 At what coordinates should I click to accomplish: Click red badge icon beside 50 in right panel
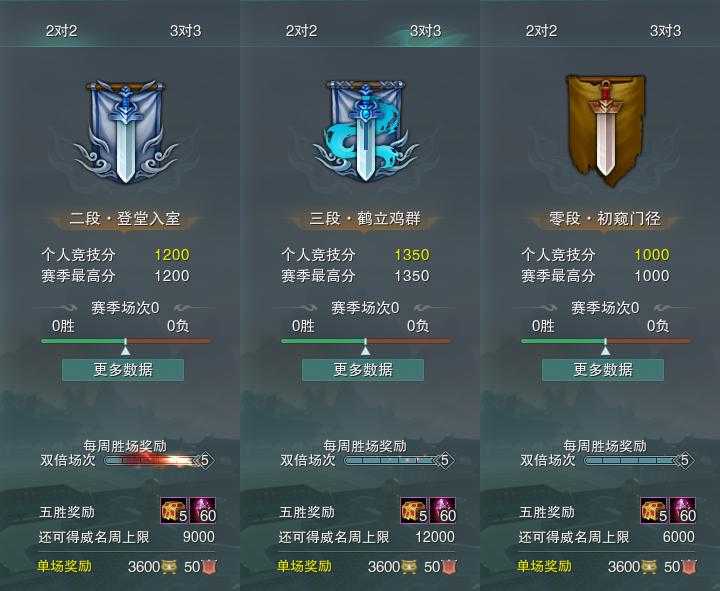point(689,567)
